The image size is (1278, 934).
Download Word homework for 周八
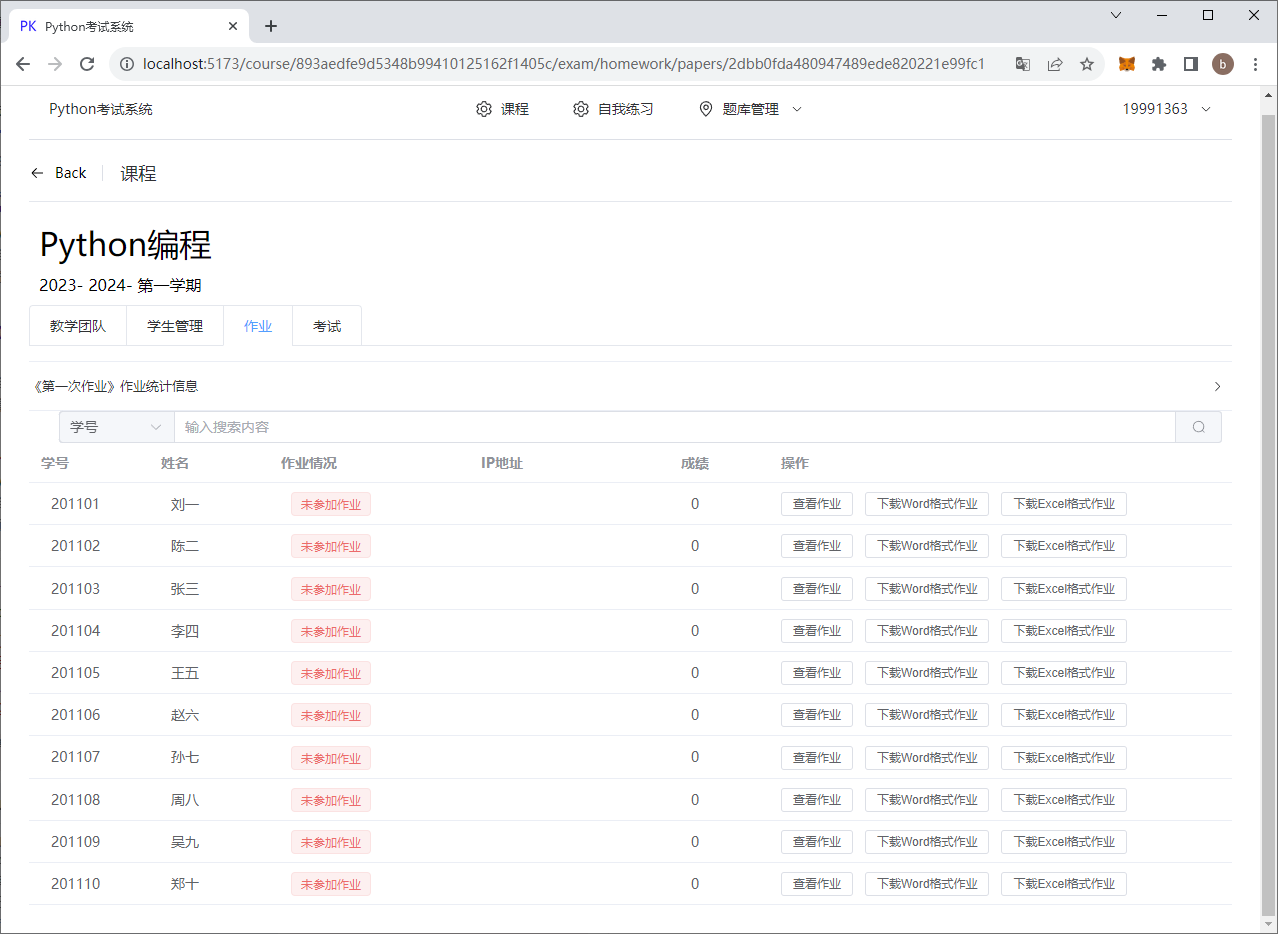(927, 800)
